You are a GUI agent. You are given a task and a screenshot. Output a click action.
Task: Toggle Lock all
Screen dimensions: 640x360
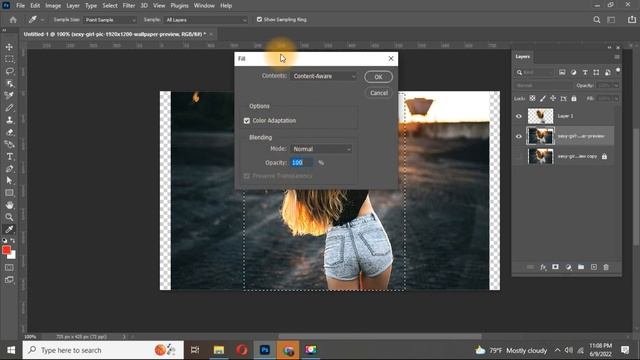pyautogui.click(x=574, y=98)
